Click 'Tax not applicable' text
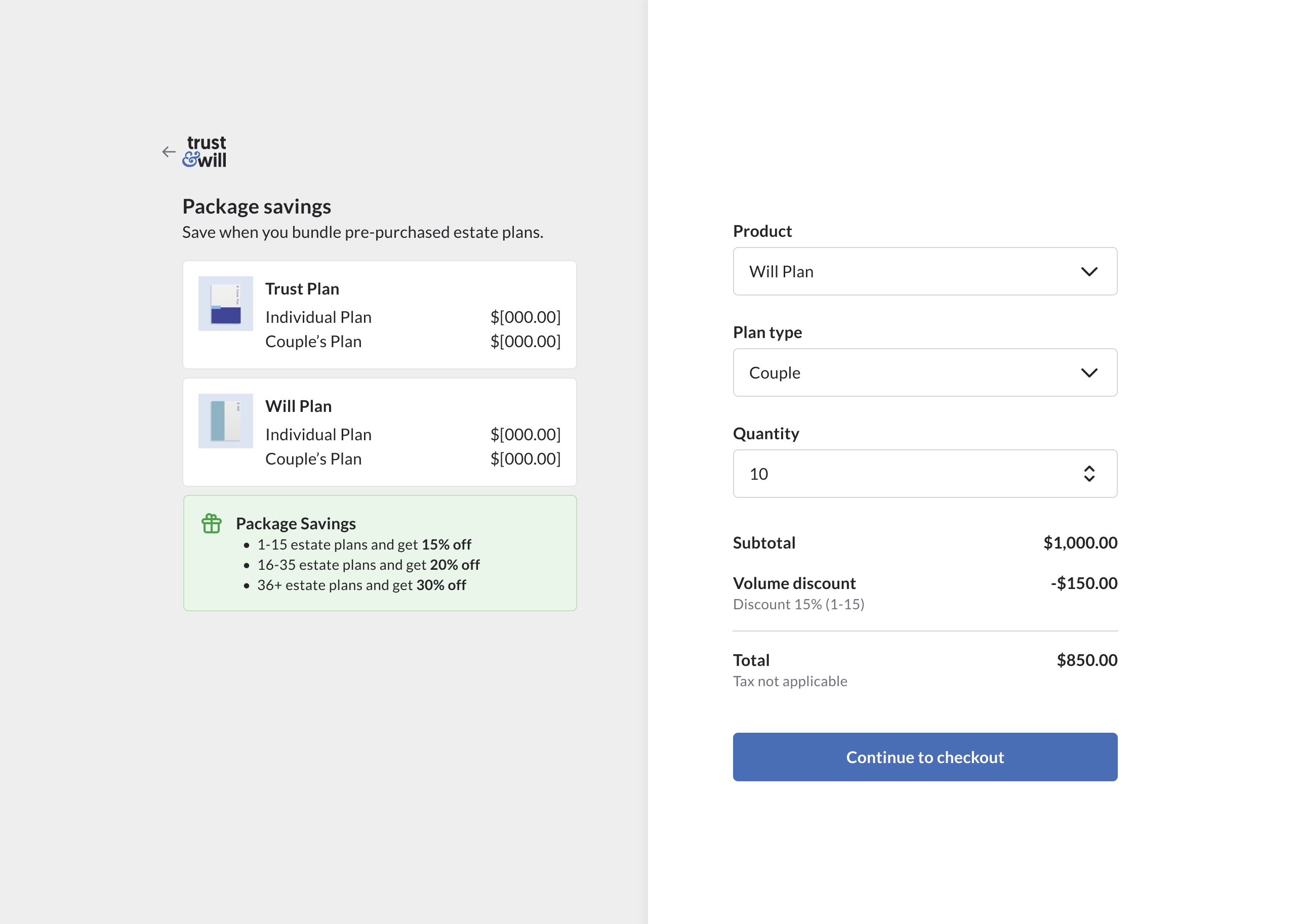 790,681
